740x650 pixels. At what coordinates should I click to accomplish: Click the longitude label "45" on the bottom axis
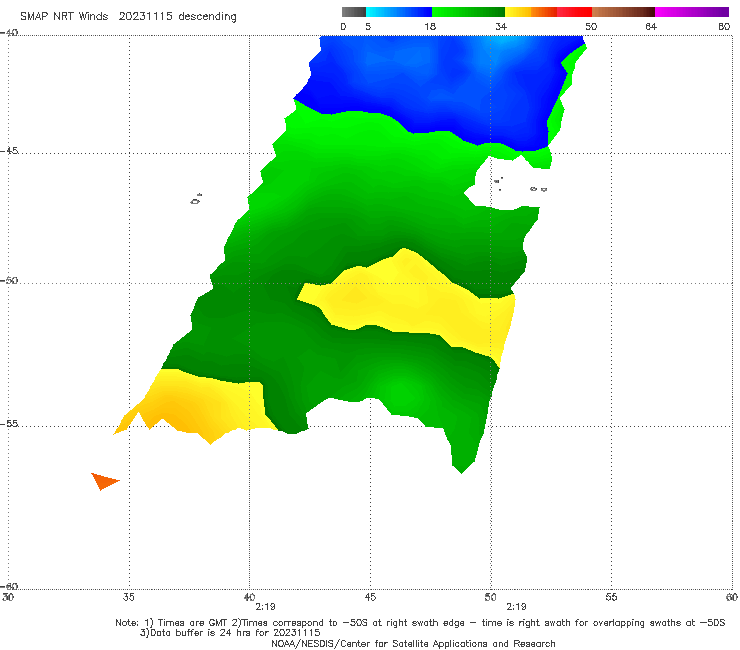(x=370, y=597)
